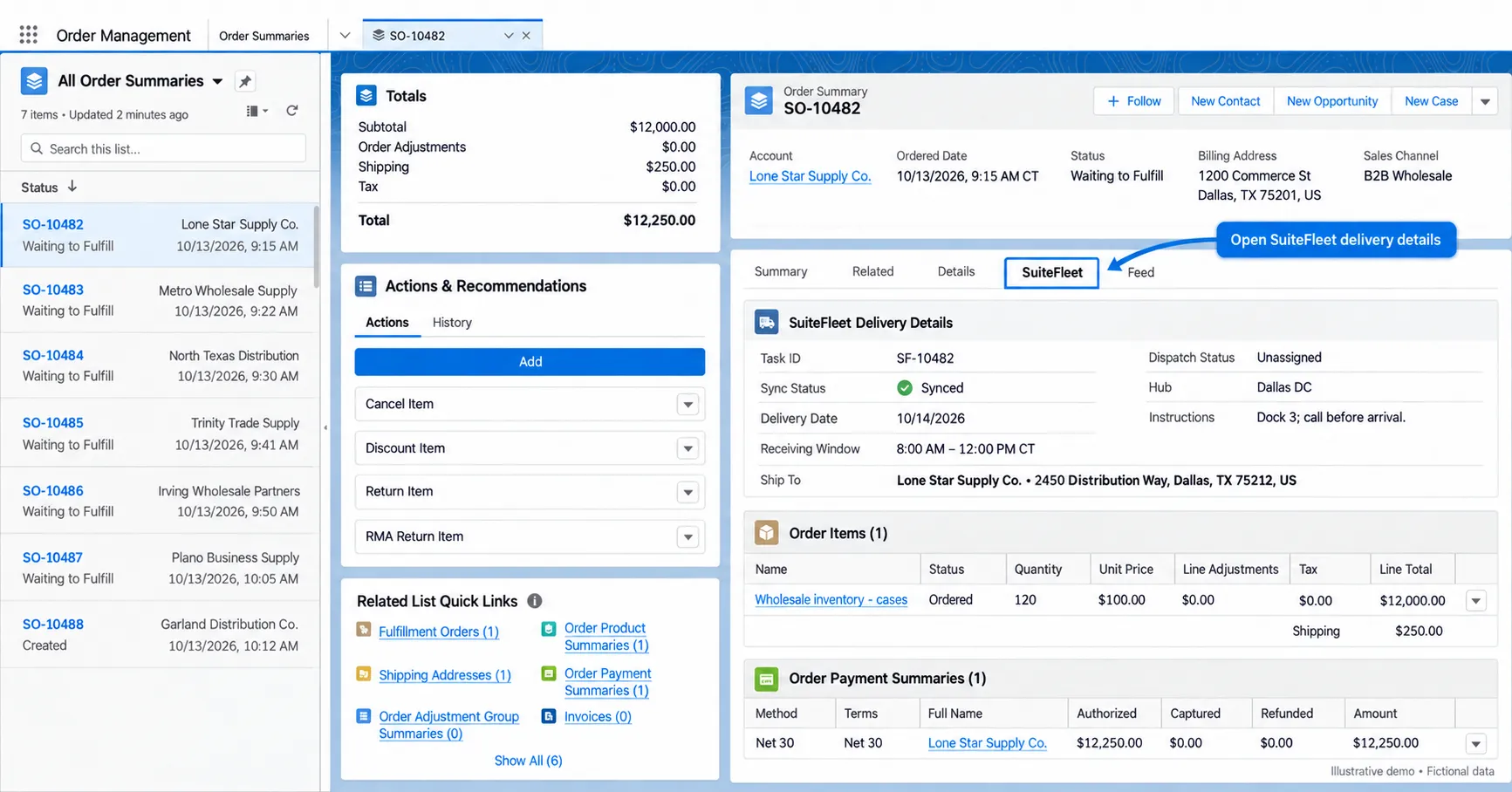Switch to the Related tab
Viewport: 1512px width, 792px height.
pos(872,272)
